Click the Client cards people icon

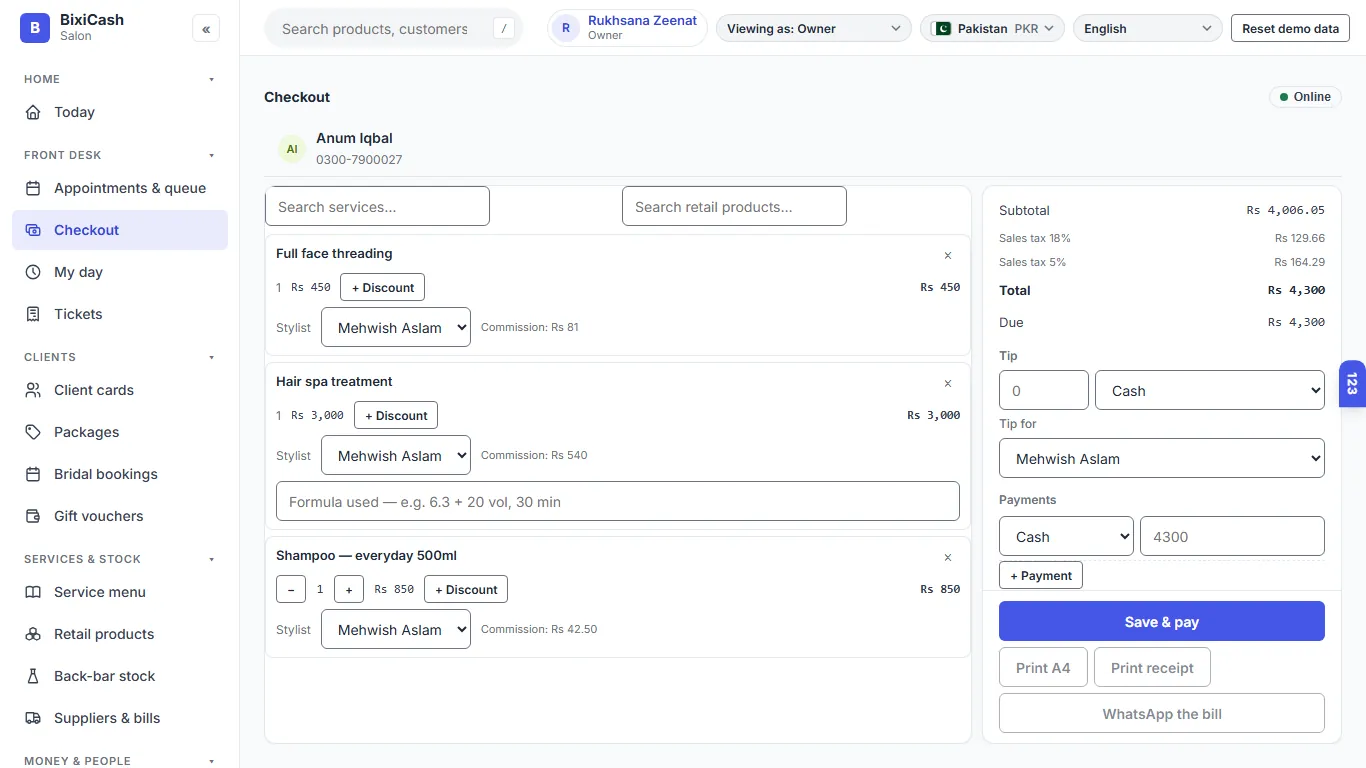34,390
